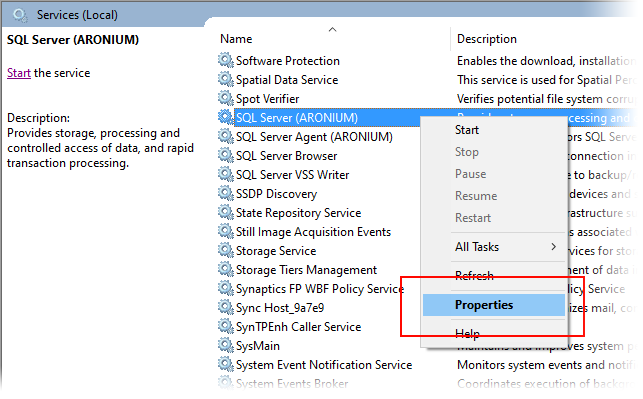Click the SQL Server Agent (ARONIUM) gear icon

click(x=226, y=136)
